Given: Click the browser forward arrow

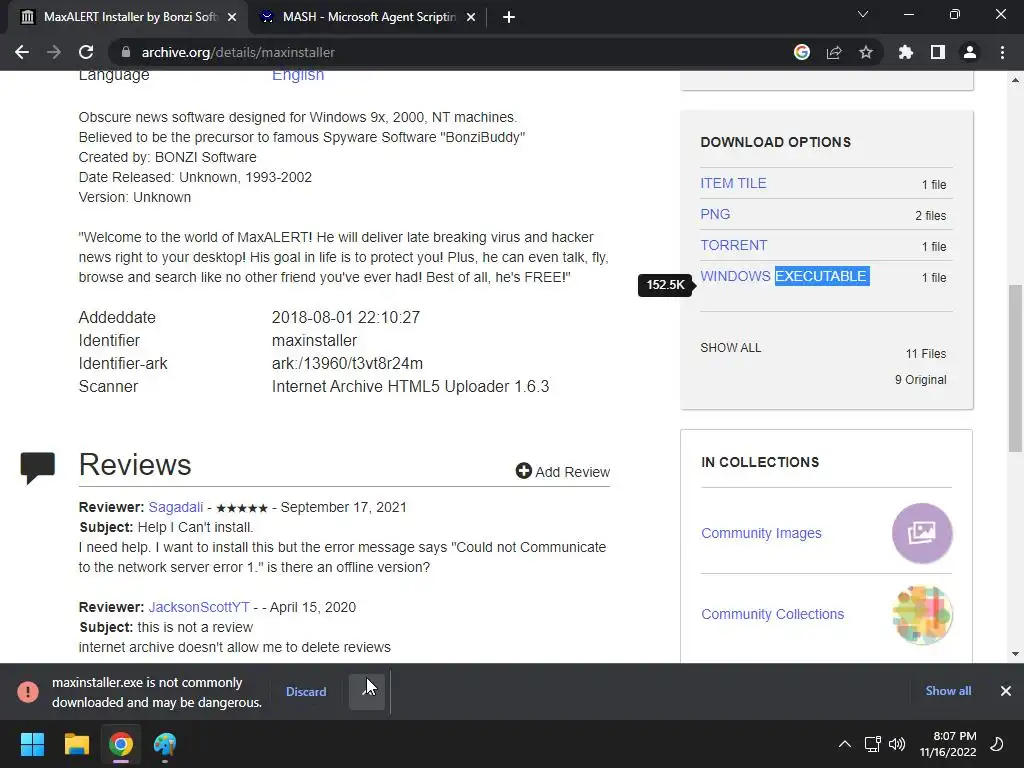Looking at the screenshot, I should [54, 52].
